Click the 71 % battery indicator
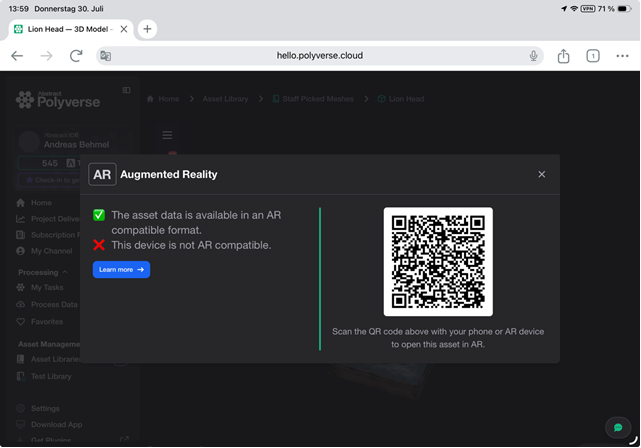Image resolution: width=641 pixels, height=448 pixels. pyautogui.click(x=614, y=9)
